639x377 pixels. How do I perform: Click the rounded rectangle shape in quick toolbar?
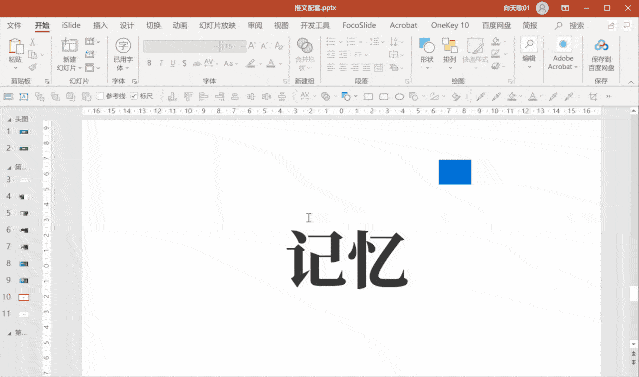pos(383,97)
